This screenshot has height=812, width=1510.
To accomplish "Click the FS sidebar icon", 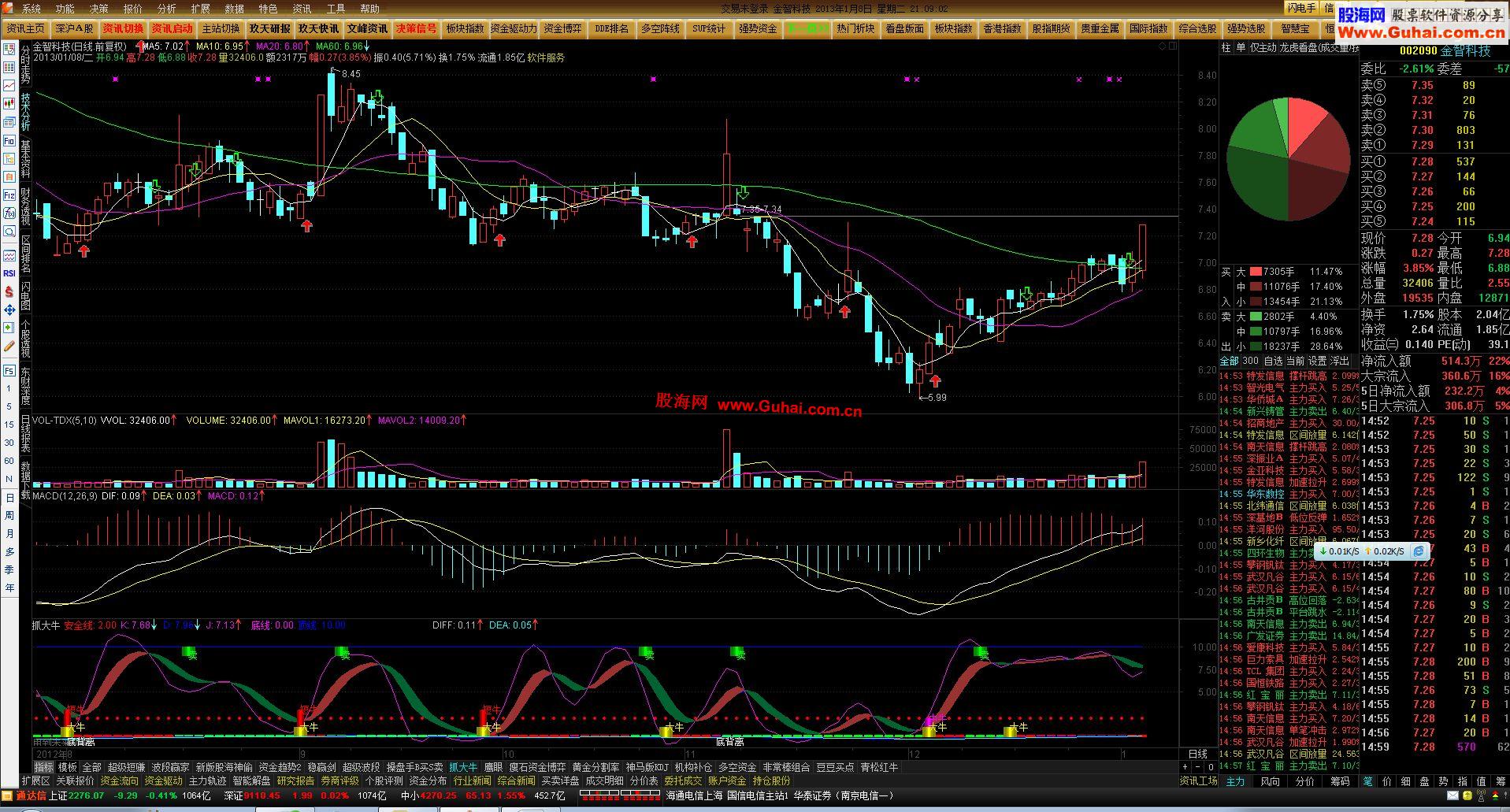I will click(x=9, y=370).
